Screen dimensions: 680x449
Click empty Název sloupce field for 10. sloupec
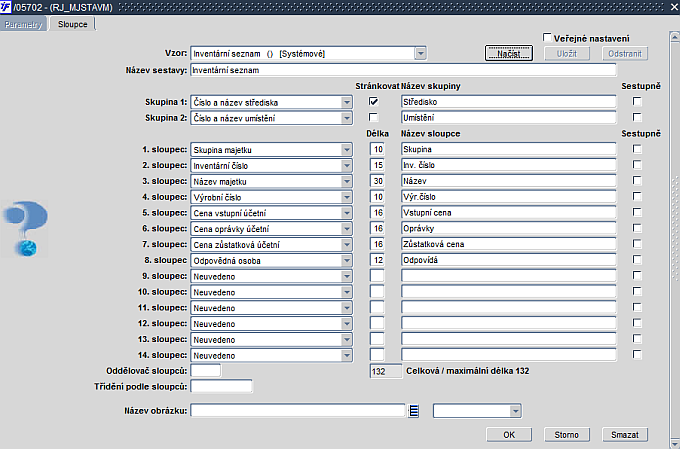[x=508, y=291]
